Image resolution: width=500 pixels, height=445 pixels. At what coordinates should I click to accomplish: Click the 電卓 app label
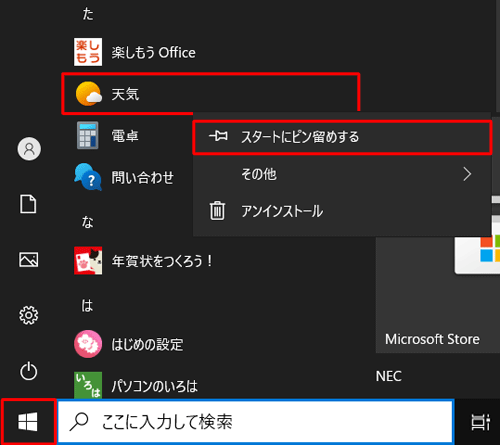pos(125,136)
